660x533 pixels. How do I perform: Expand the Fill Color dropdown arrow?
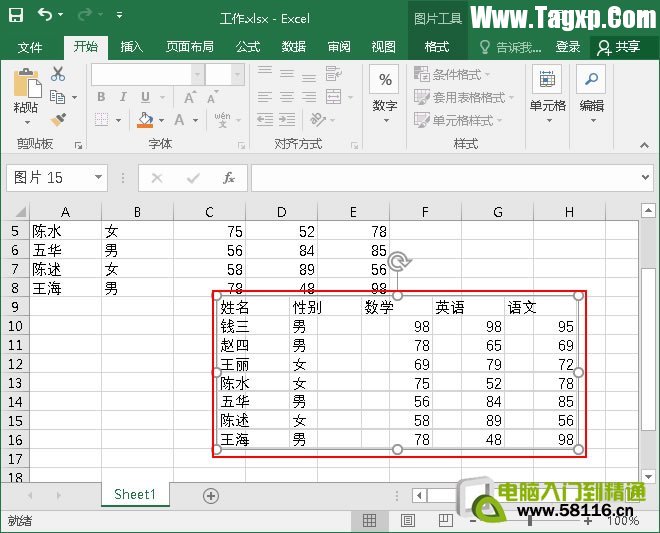pos(162,120)
